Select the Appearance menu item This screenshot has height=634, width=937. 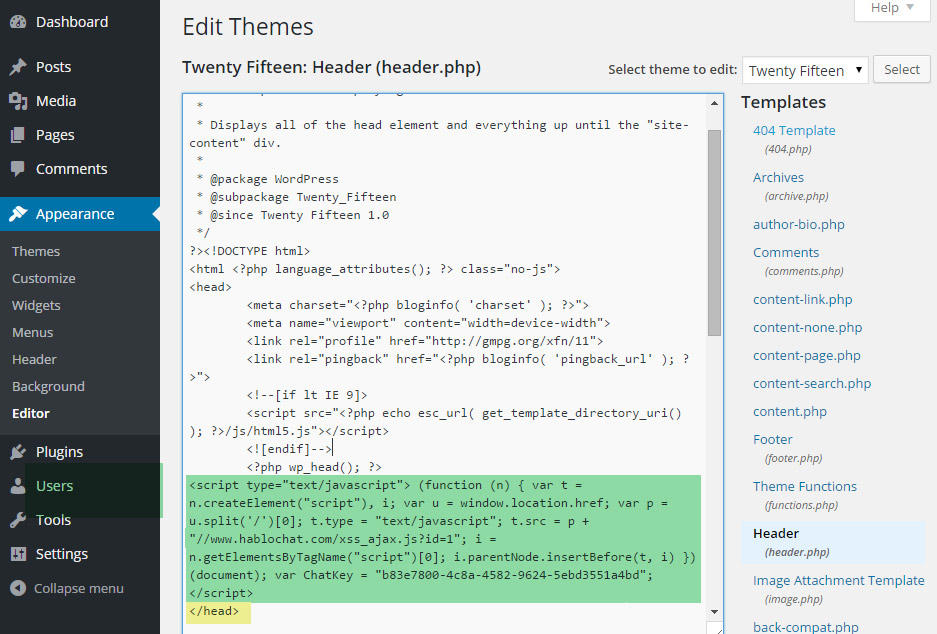[80, 214]
